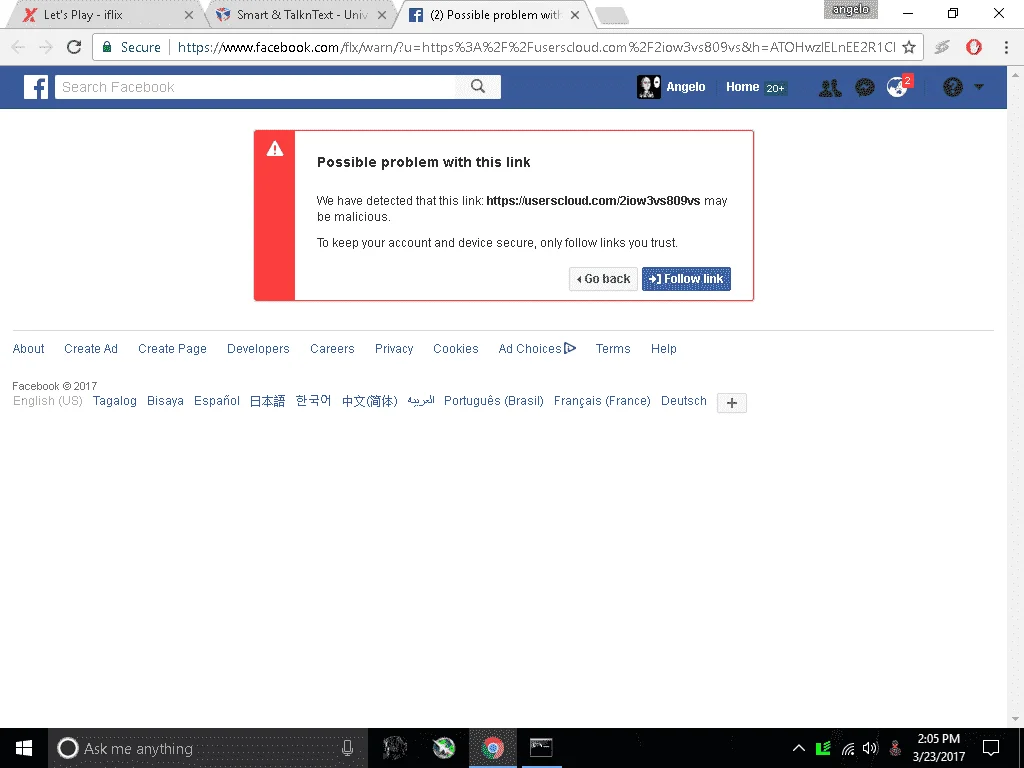Screen dimensions: 1024x768
Task: Switch language to Tagalog
Action: click(x=115, y=401)
